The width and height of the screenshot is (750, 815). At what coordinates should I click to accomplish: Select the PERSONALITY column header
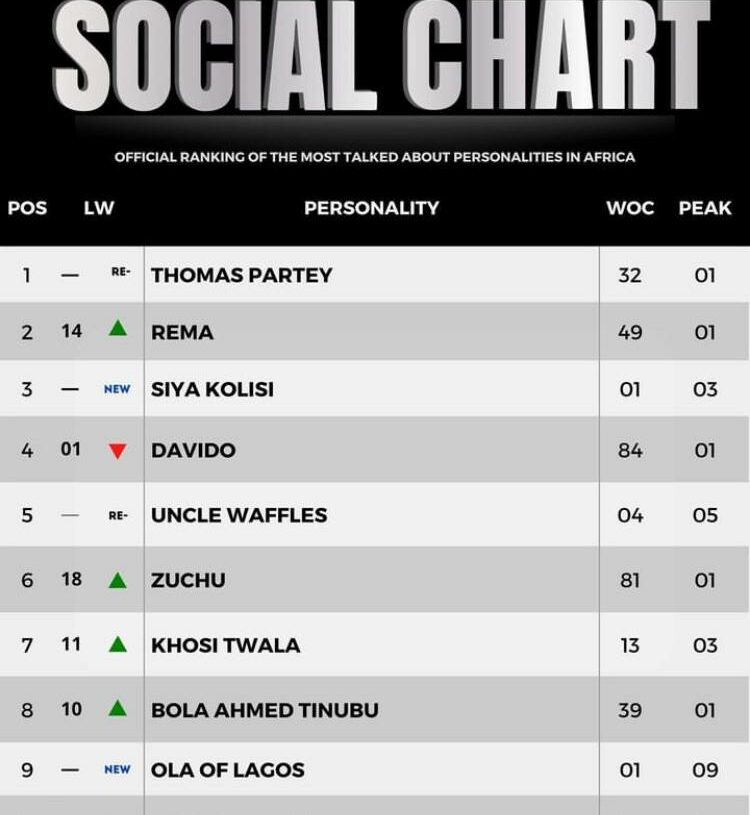pos(372,208)
